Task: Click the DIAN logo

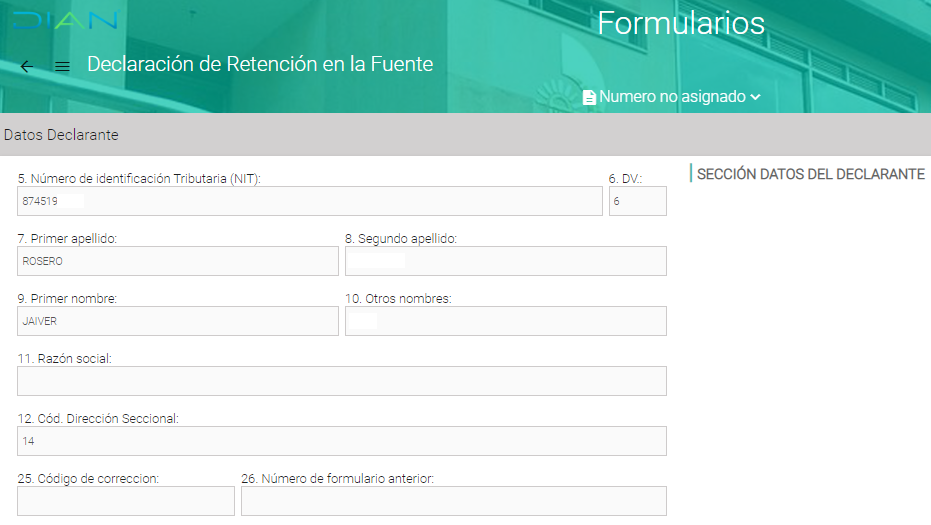Action: point(66,21)
